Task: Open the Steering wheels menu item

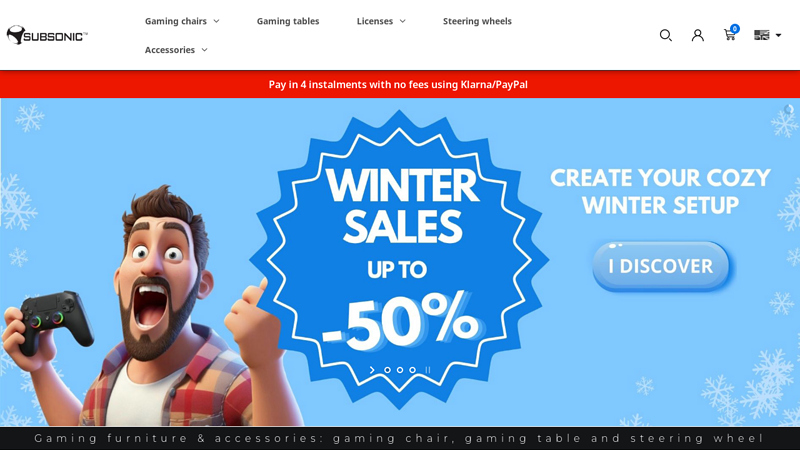Action: click(x=477, y=21)
